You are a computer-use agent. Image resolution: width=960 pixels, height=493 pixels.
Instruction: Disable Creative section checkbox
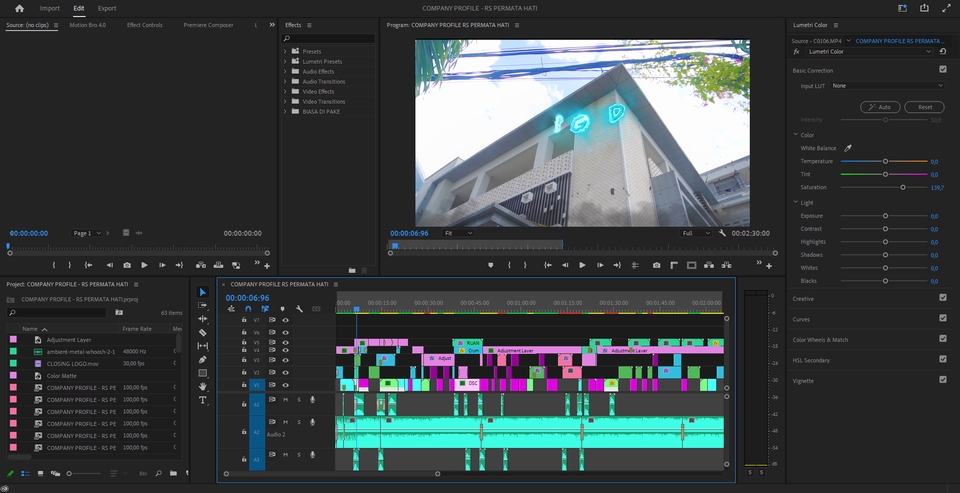pos(943,298)
